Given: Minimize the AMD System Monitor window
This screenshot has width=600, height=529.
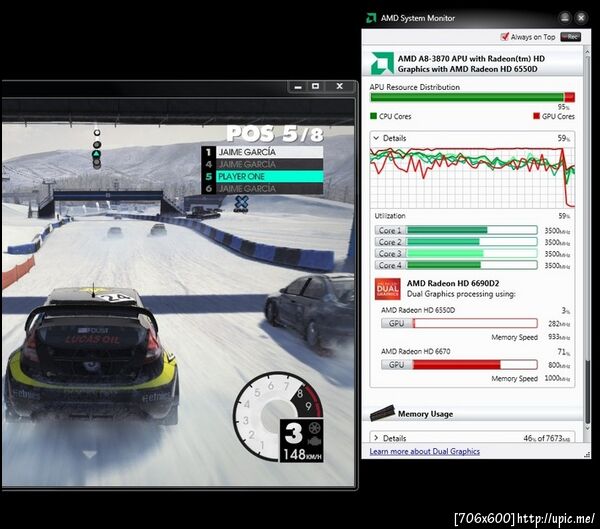Looking at the screenshot, I should pyautogui.click(x=565, y=18).
